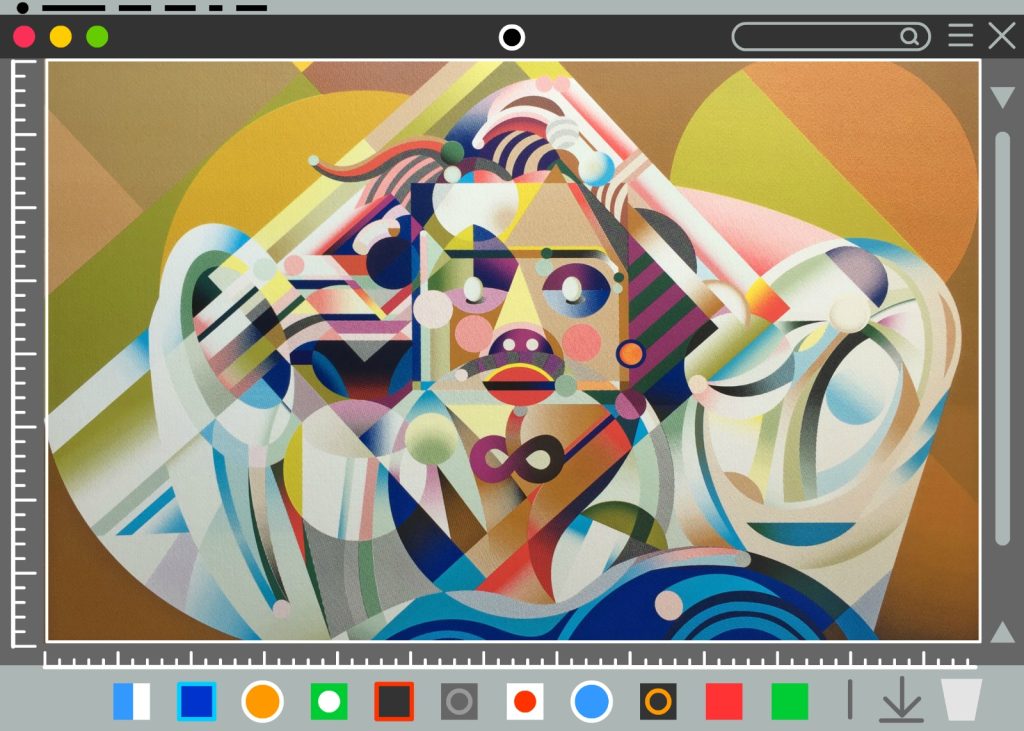Pick the blue circle with white border
This screenshot has height=731, width=1024.
pyautogui.click(x=591, y=701)
